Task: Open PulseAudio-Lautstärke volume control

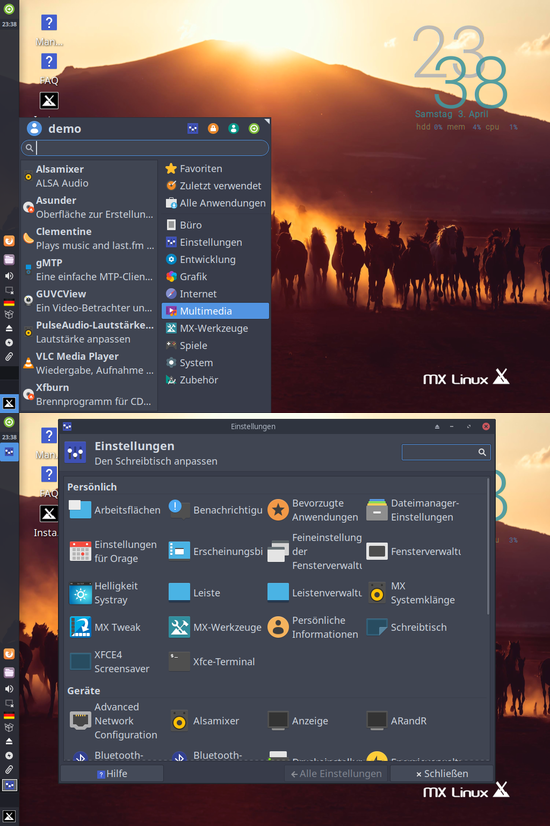Action: click(89, 332)
